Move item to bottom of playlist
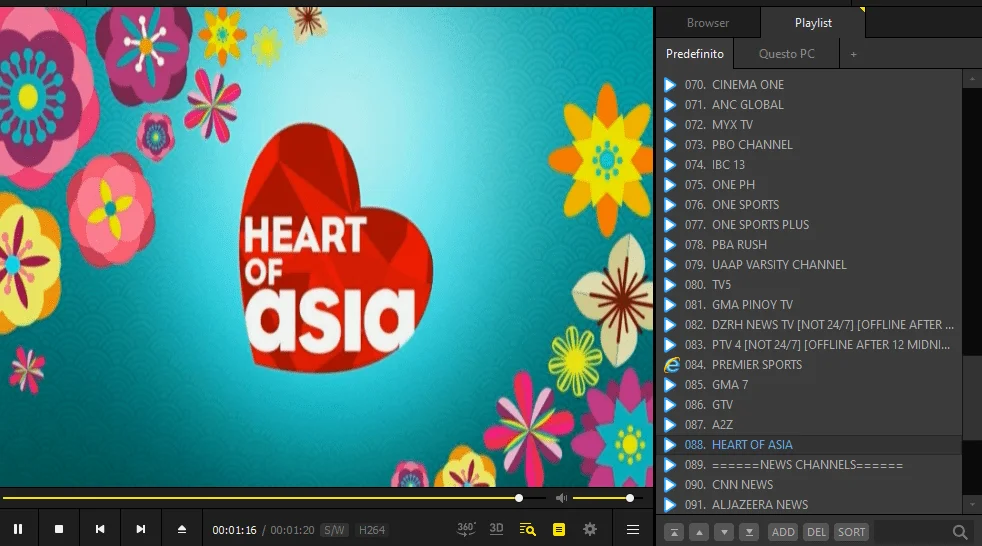 pyautogui.click(x=749, y=532)
